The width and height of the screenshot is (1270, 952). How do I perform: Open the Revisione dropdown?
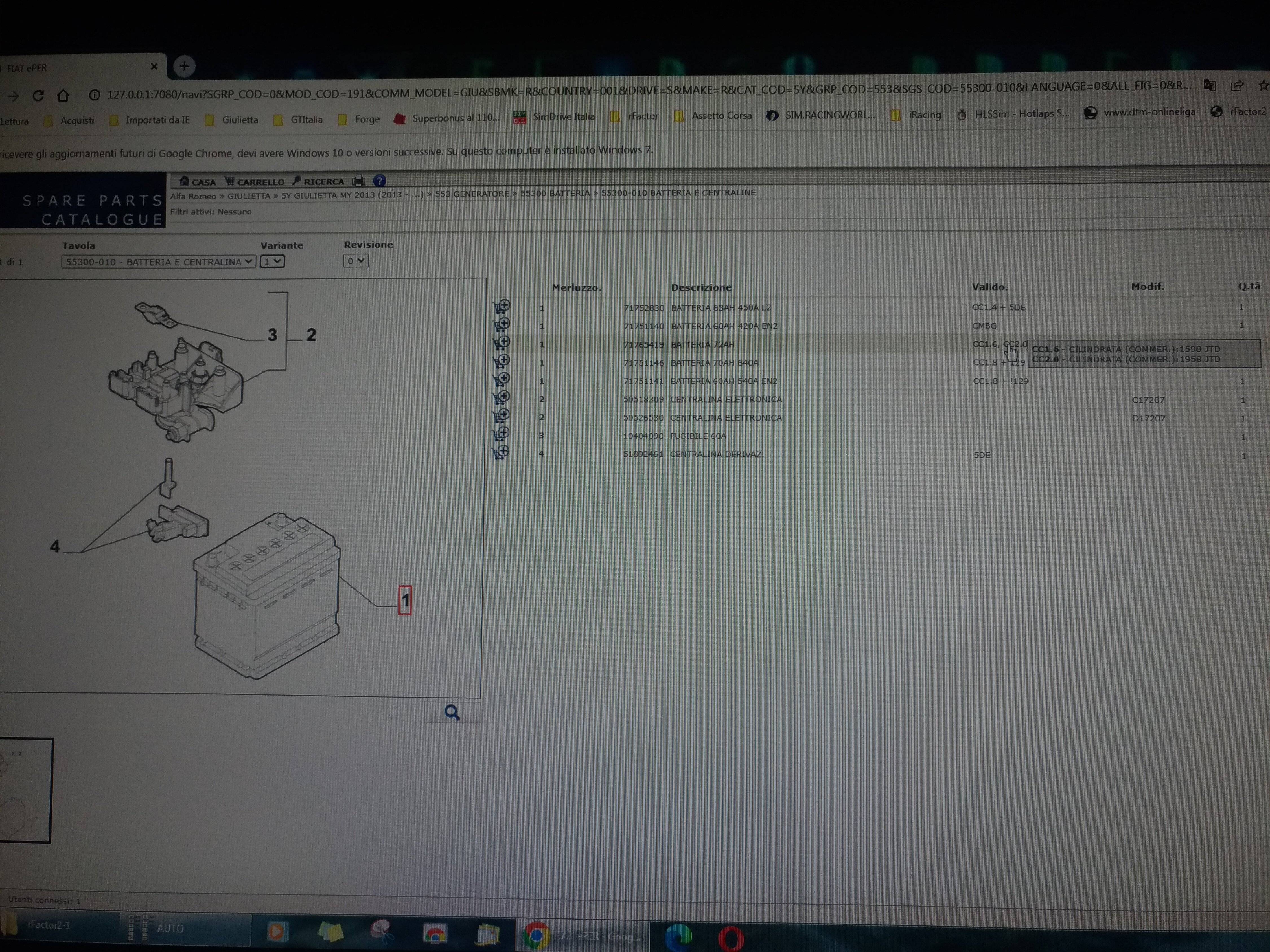point(356,261)
